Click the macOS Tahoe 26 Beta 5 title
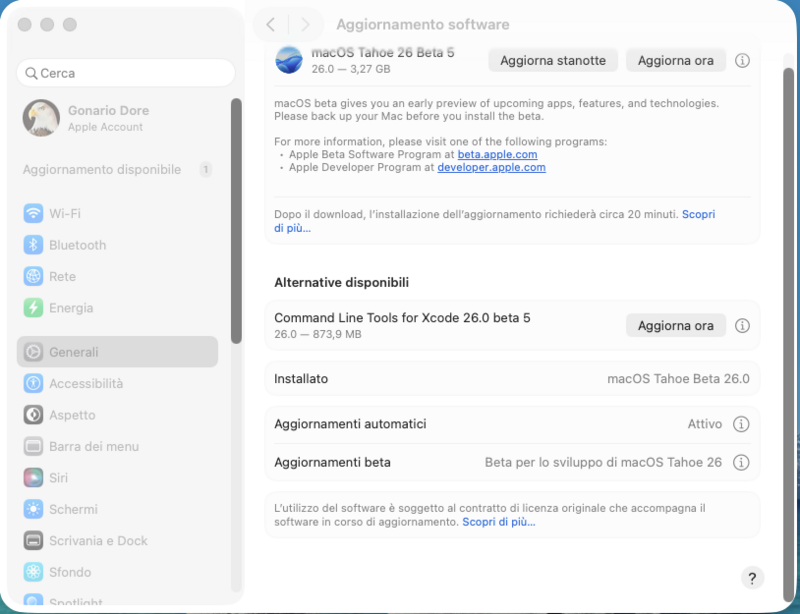 (x=383, y=53)
